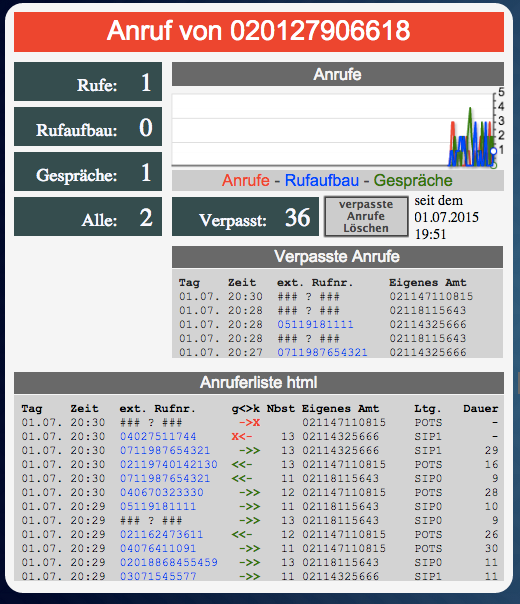Screen dimensions: 520x604
Task: Open 05119181111 in Anruferliste at 20:29
Action: (x=158, y=506)
